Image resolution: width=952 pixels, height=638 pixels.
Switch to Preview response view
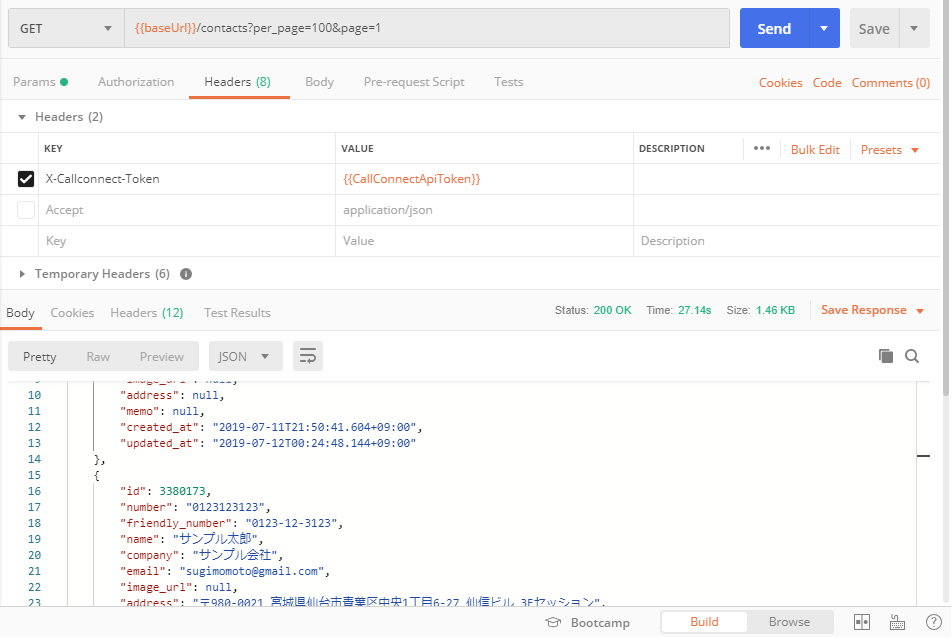pos(162,357)
